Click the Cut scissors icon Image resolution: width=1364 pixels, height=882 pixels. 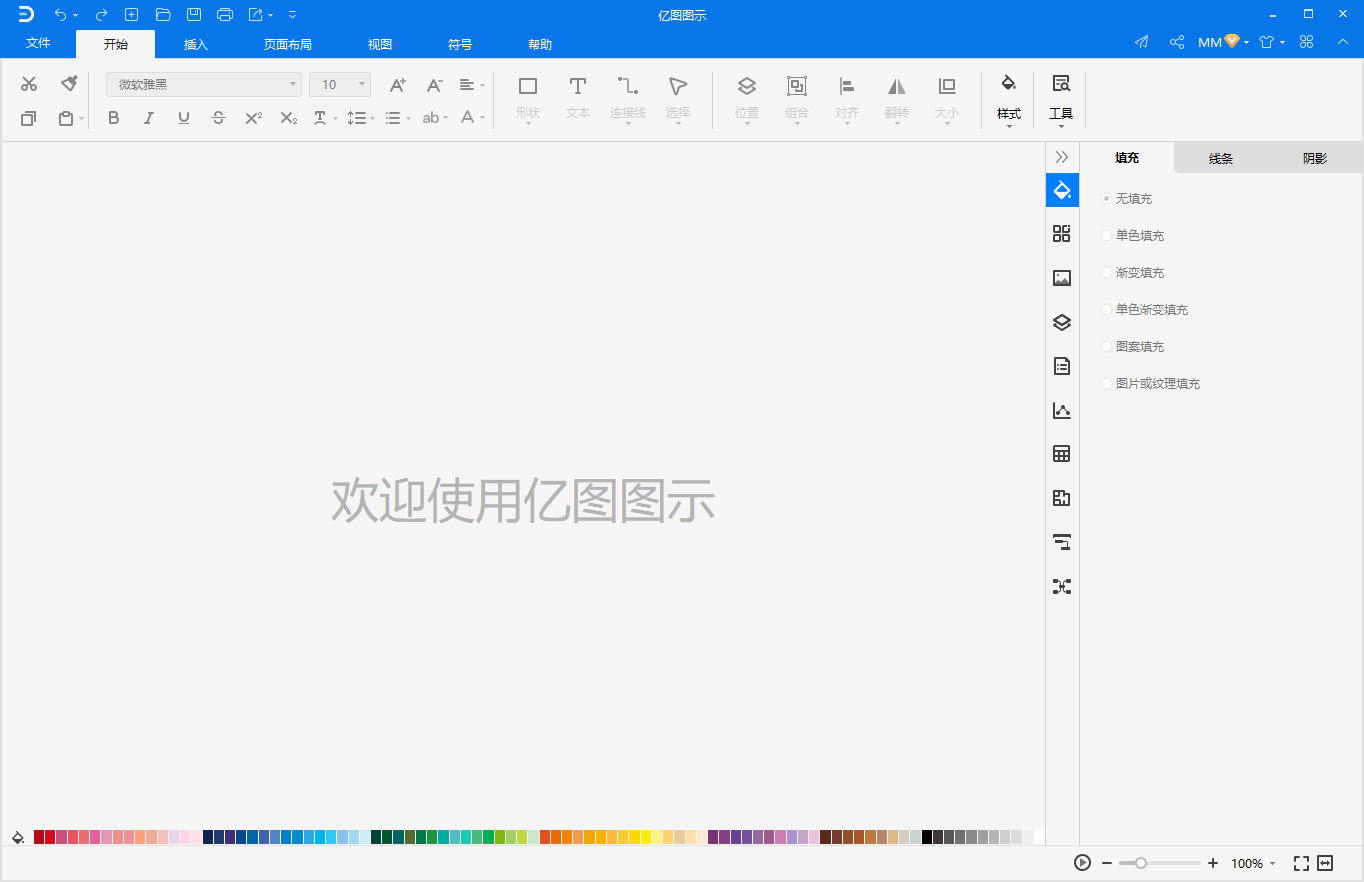pos(29,84)
